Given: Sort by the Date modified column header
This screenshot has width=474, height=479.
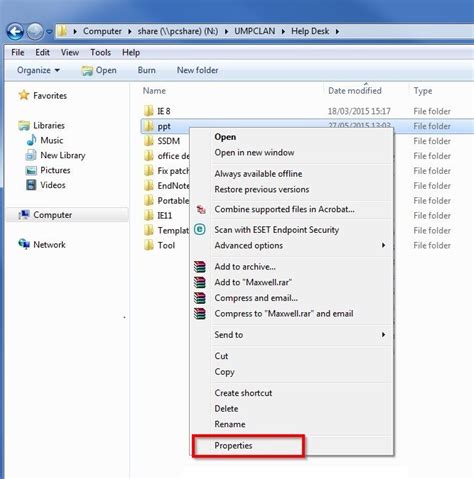Looking at the screenshot, I should coord(355,91).
